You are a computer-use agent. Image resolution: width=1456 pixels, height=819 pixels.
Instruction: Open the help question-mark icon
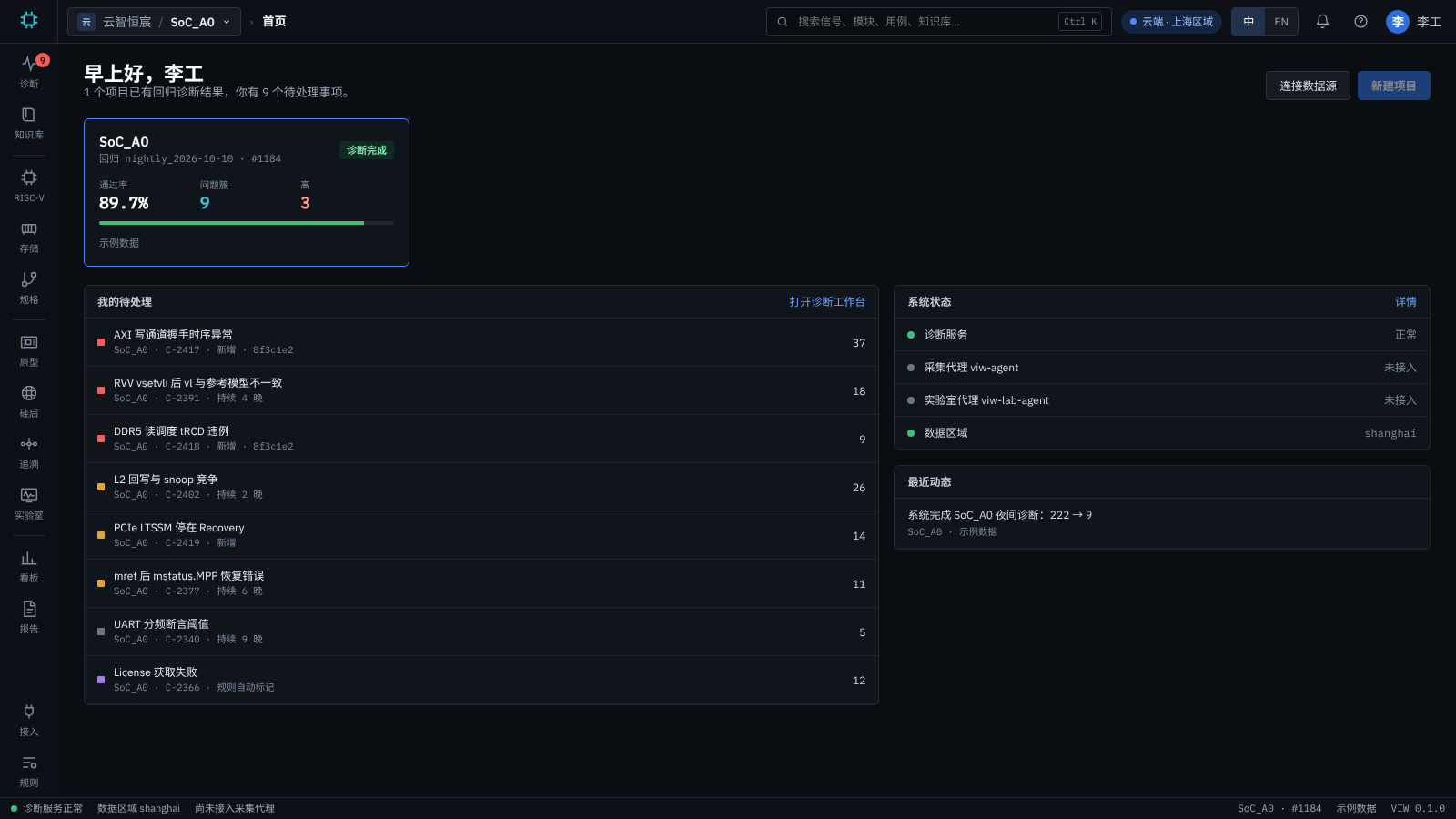1360,22
